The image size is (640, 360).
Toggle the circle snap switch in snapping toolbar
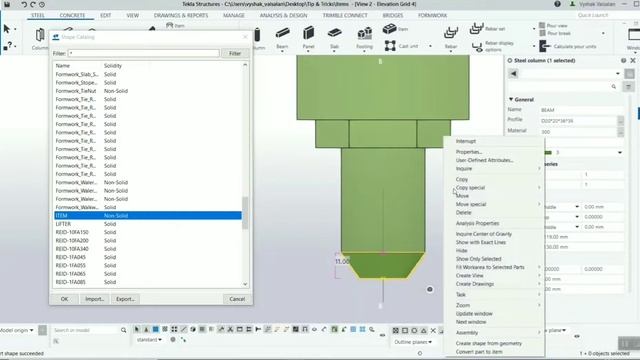414,330
